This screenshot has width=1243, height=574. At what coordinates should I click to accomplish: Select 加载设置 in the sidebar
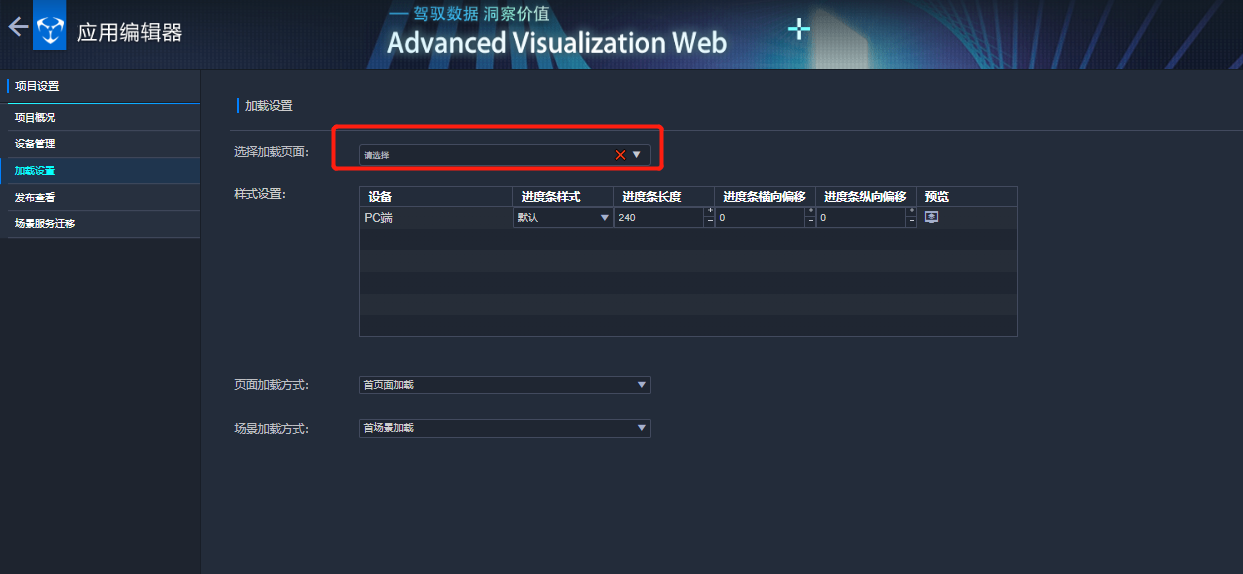(x=100, y=171)
